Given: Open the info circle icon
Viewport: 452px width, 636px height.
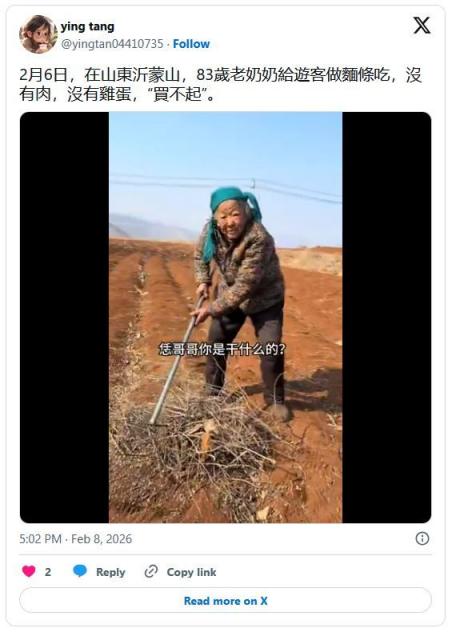Looking at the screenshot, I should pos(422,538).
